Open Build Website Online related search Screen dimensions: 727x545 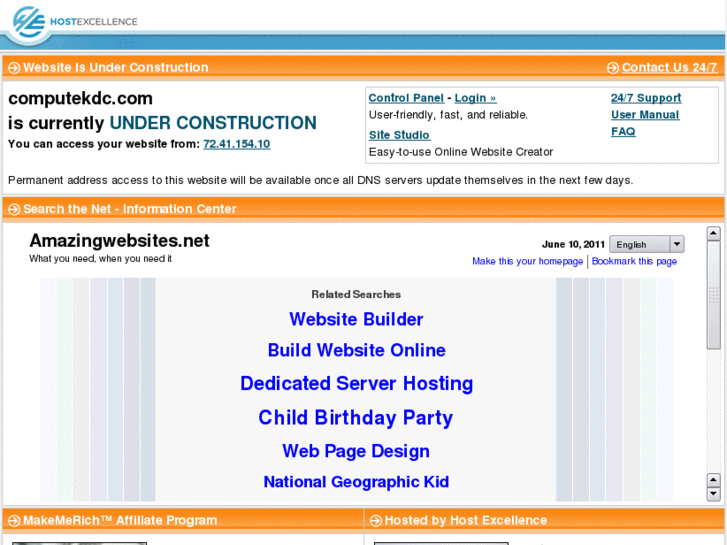coord(357,350)
